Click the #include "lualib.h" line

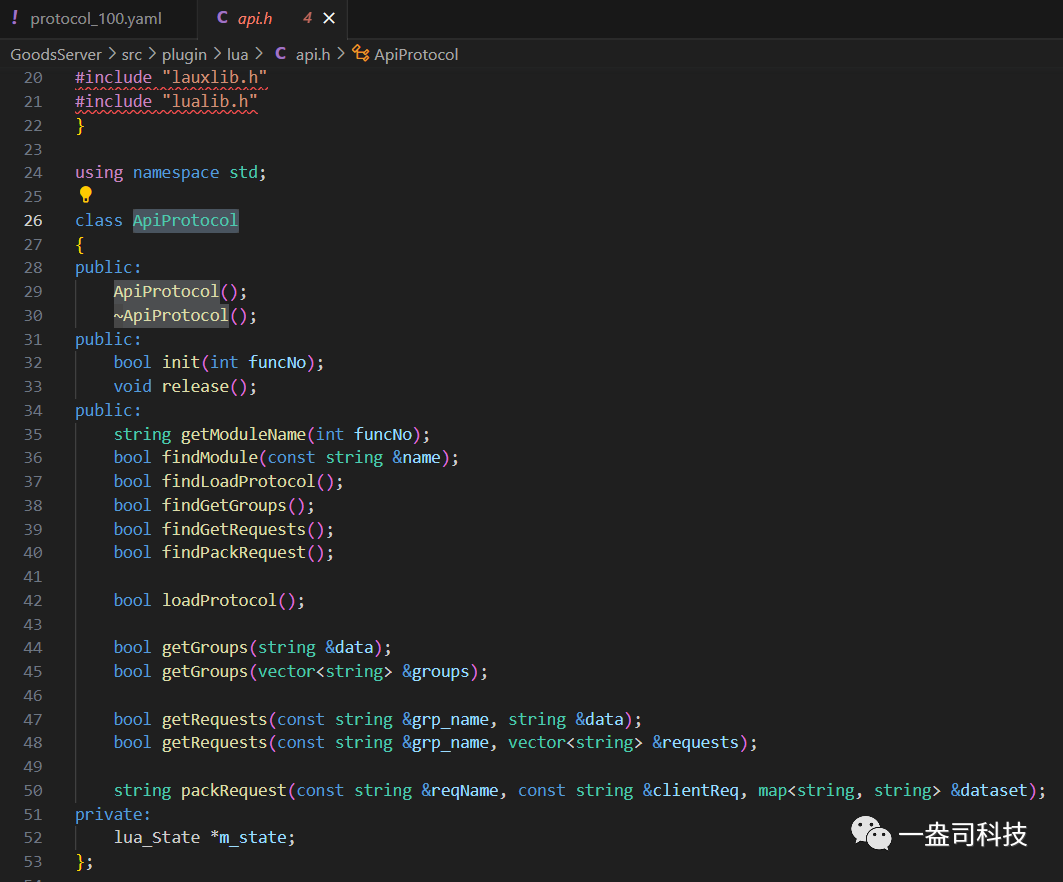(166, 102)
